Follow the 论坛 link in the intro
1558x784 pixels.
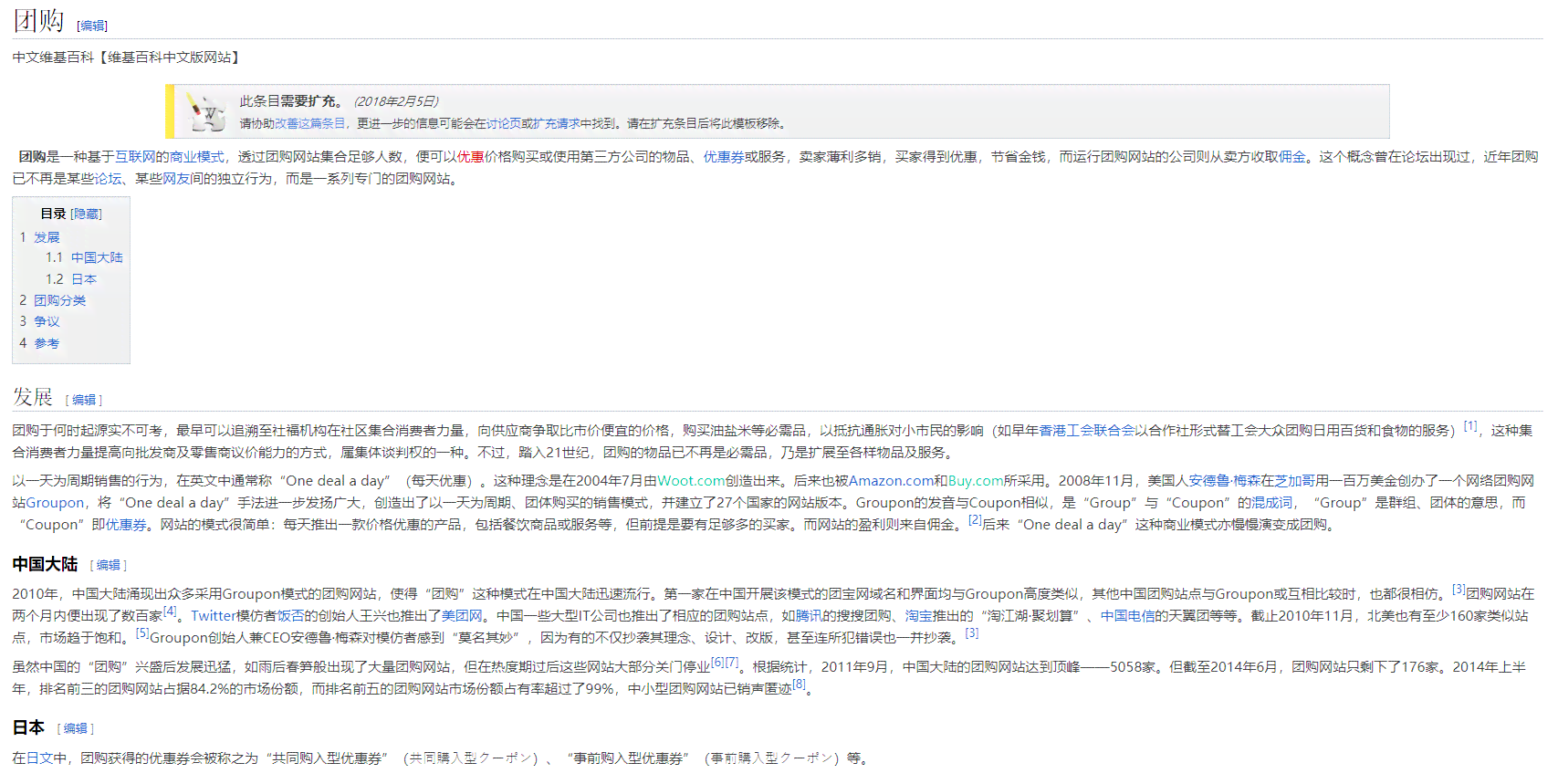point(108,179)
